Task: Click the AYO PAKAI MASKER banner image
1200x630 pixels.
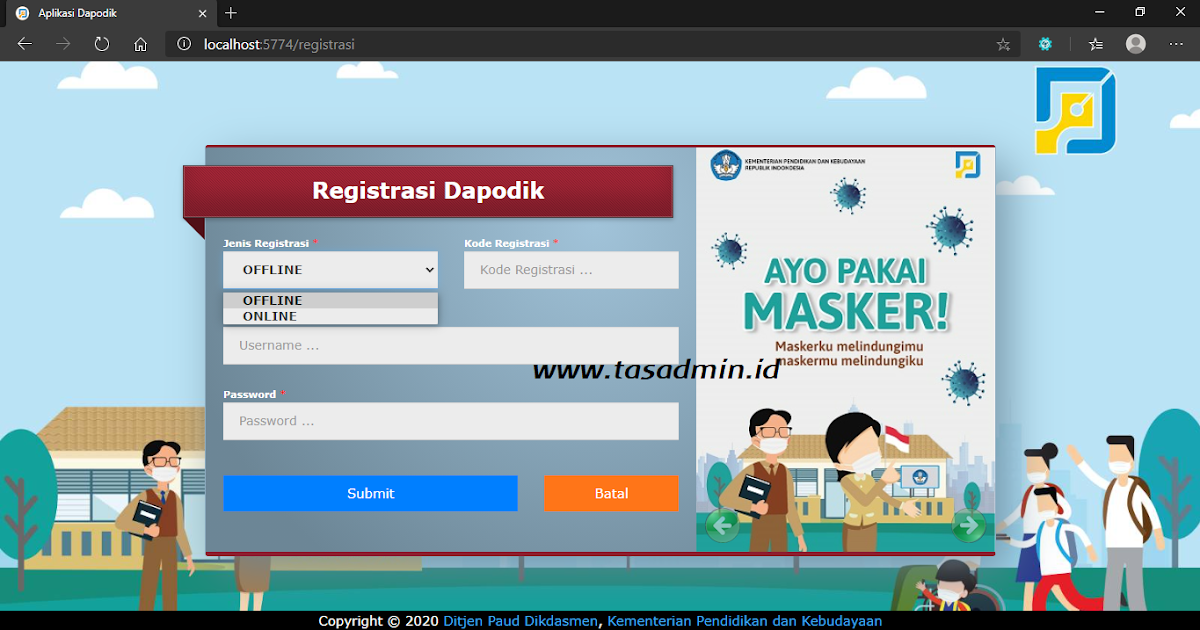Action: click(846, 350)
